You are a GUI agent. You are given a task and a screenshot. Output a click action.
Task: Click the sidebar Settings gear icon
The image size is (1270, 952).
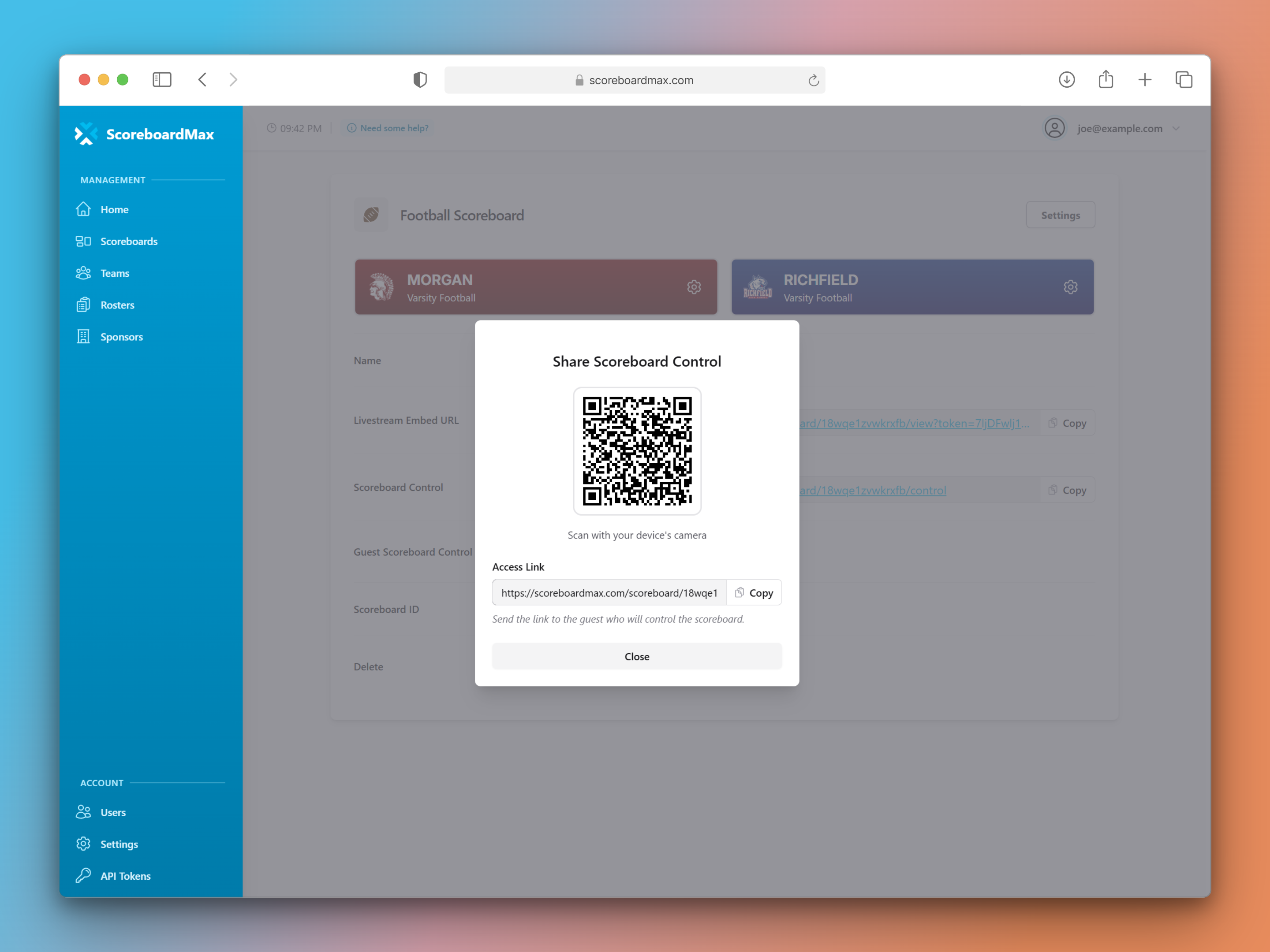[x=83, y=844]
